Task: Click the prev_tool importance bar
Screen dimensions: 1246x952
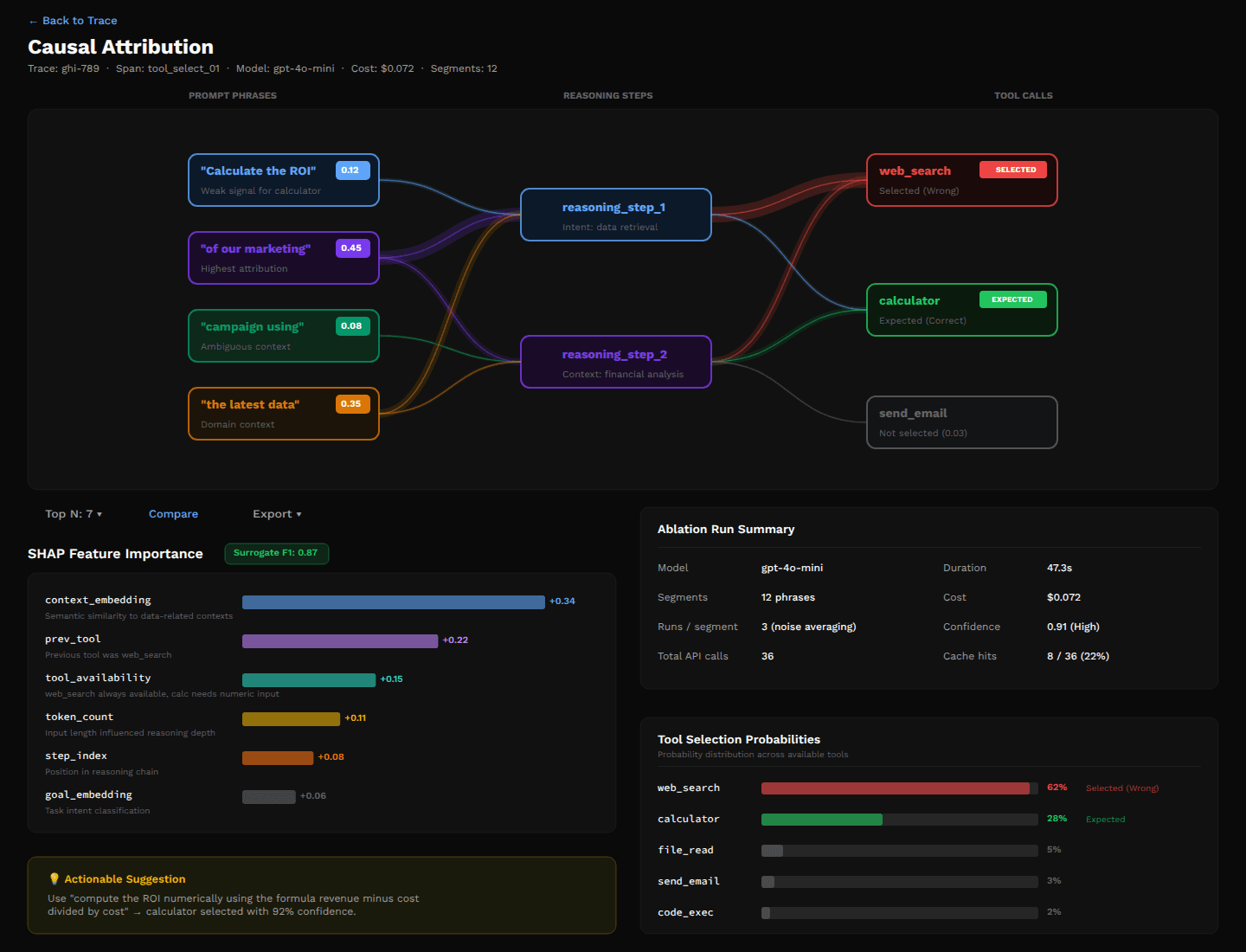Action: pos(339,641)
